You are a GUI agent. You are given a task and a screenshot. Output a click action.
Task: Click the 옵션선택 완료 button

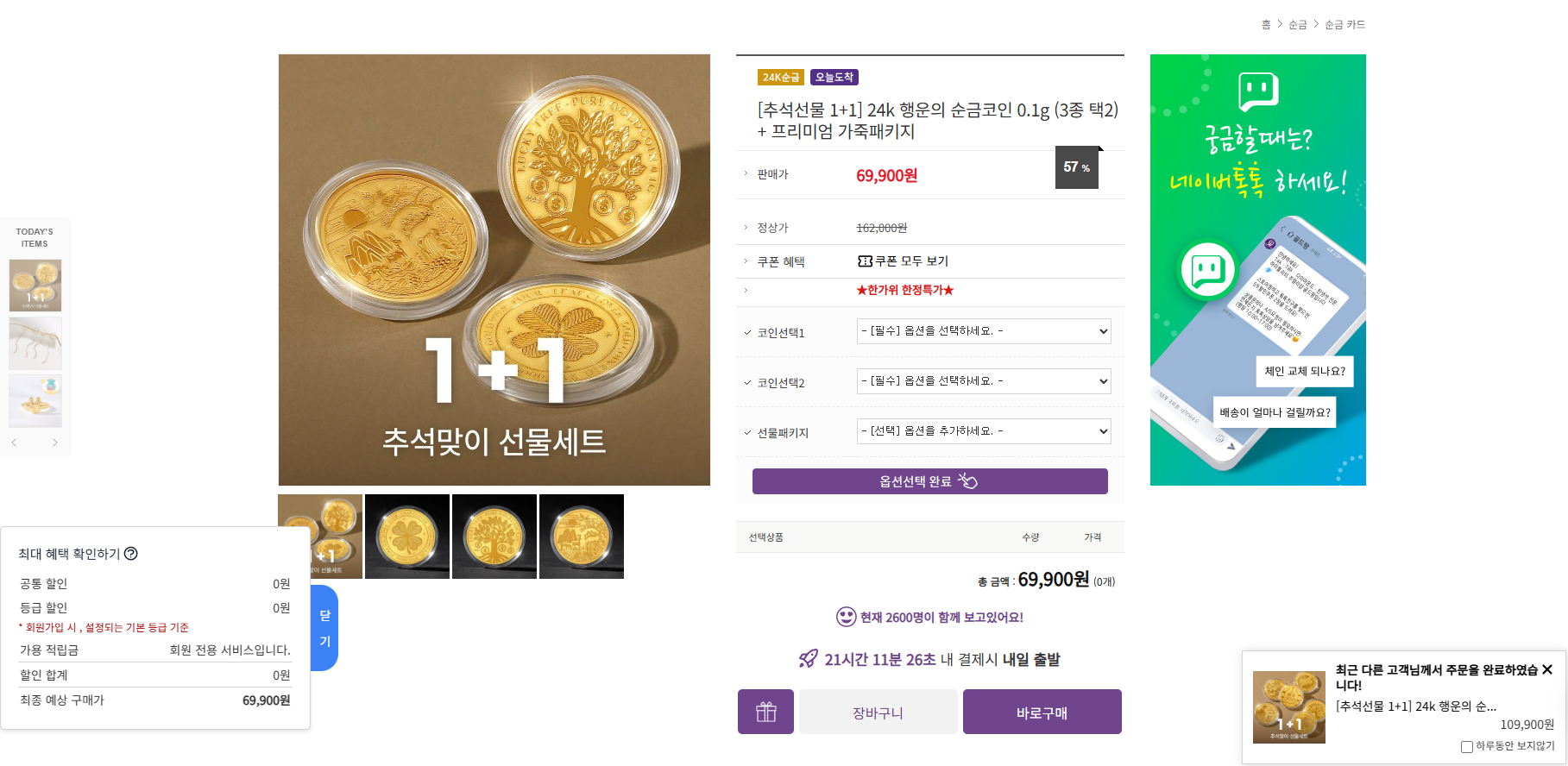[929, 481]
